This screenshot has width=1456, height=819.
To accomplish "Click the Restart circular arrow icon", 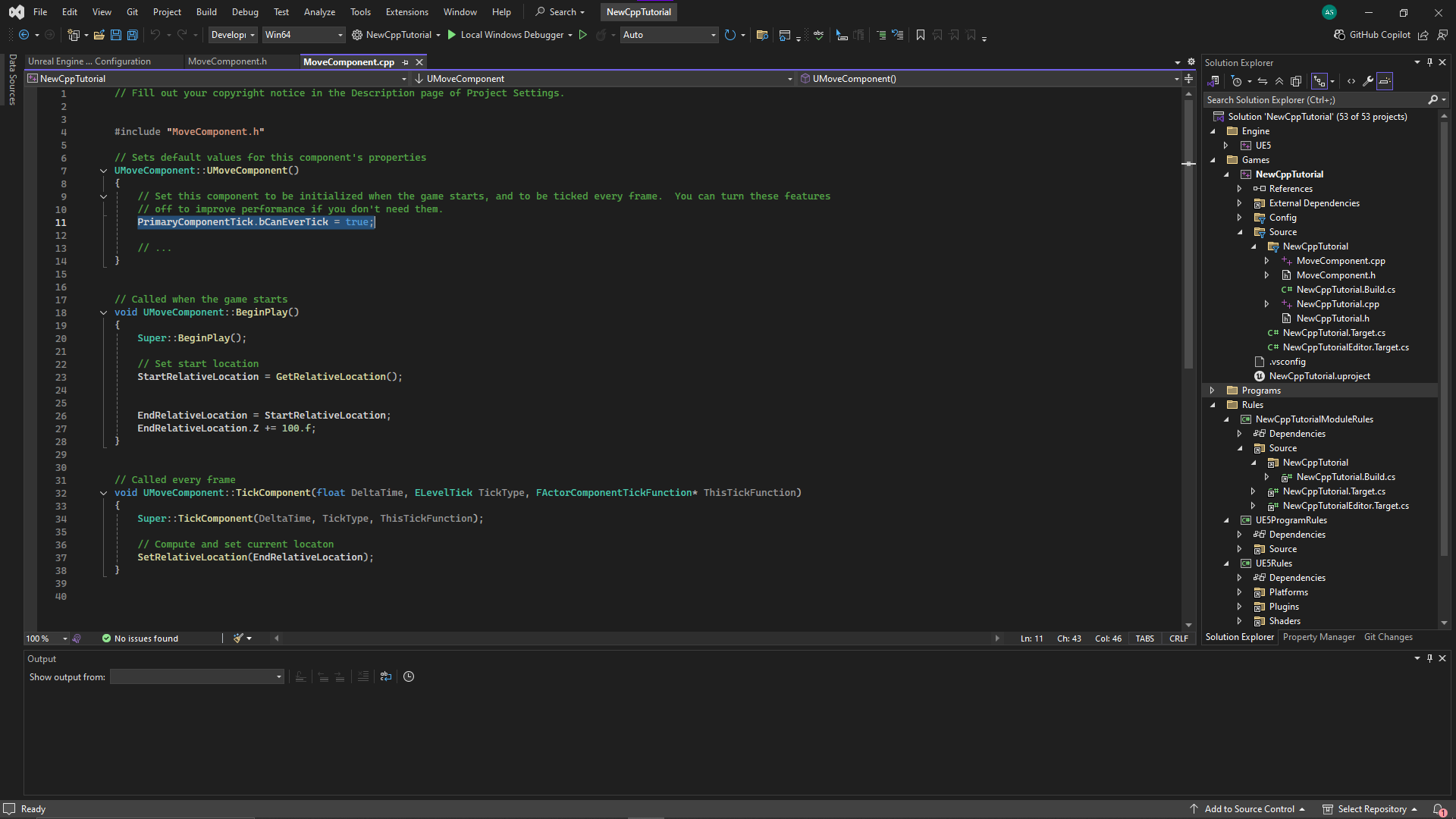I will click(x=730, y=35).
